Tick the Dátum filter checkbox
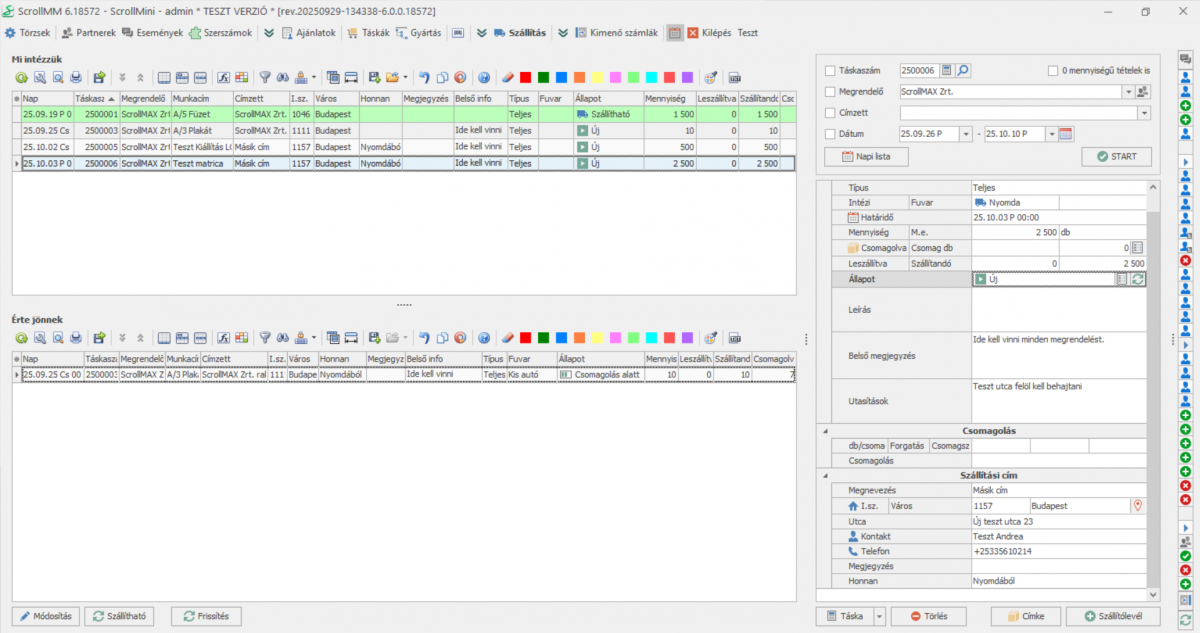 pyautogui.click(x=830, y=134)
